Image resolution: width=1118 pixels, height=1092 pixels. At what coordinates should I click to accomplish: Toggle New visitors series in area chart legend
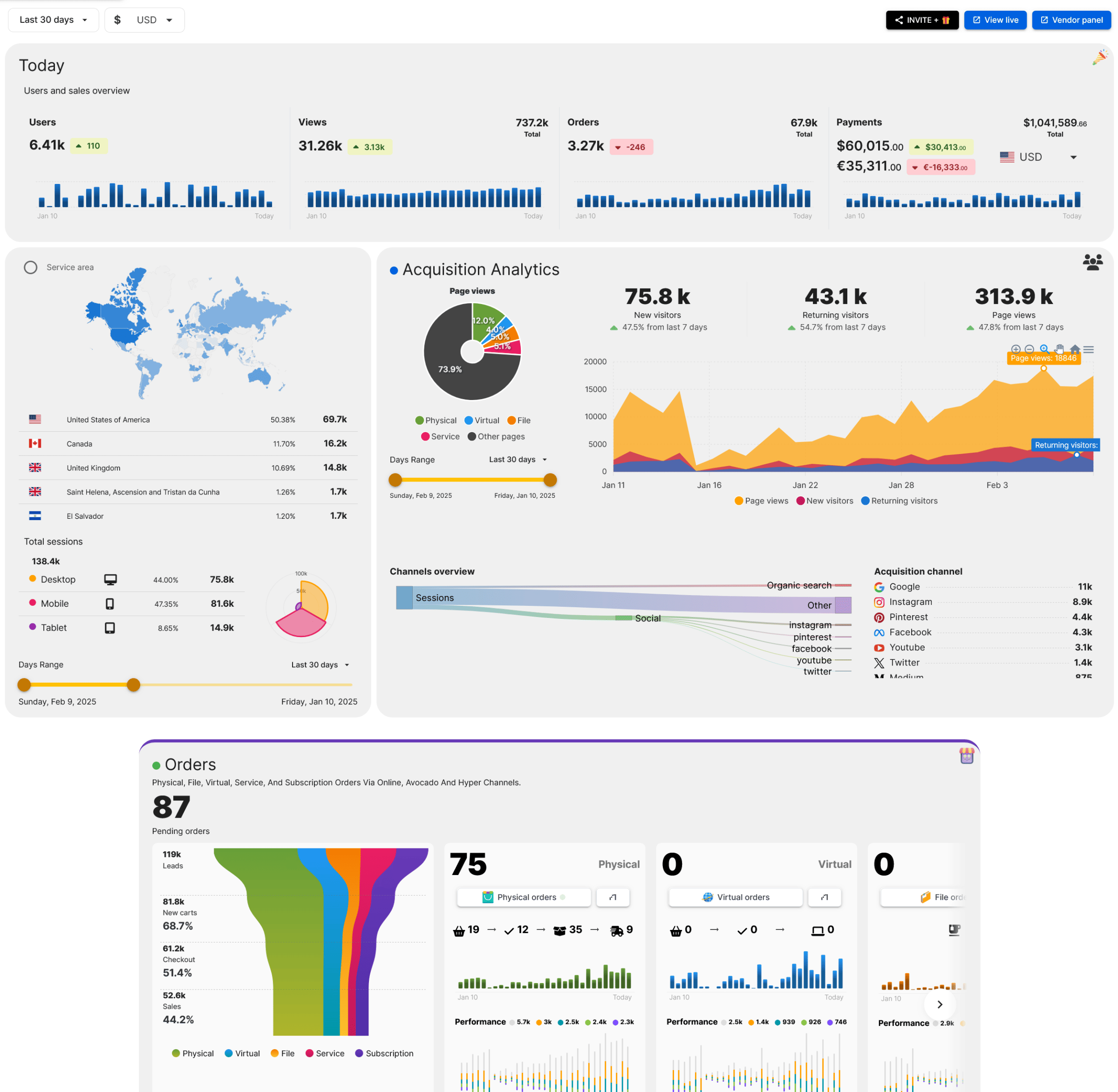[x=825, y=501]
